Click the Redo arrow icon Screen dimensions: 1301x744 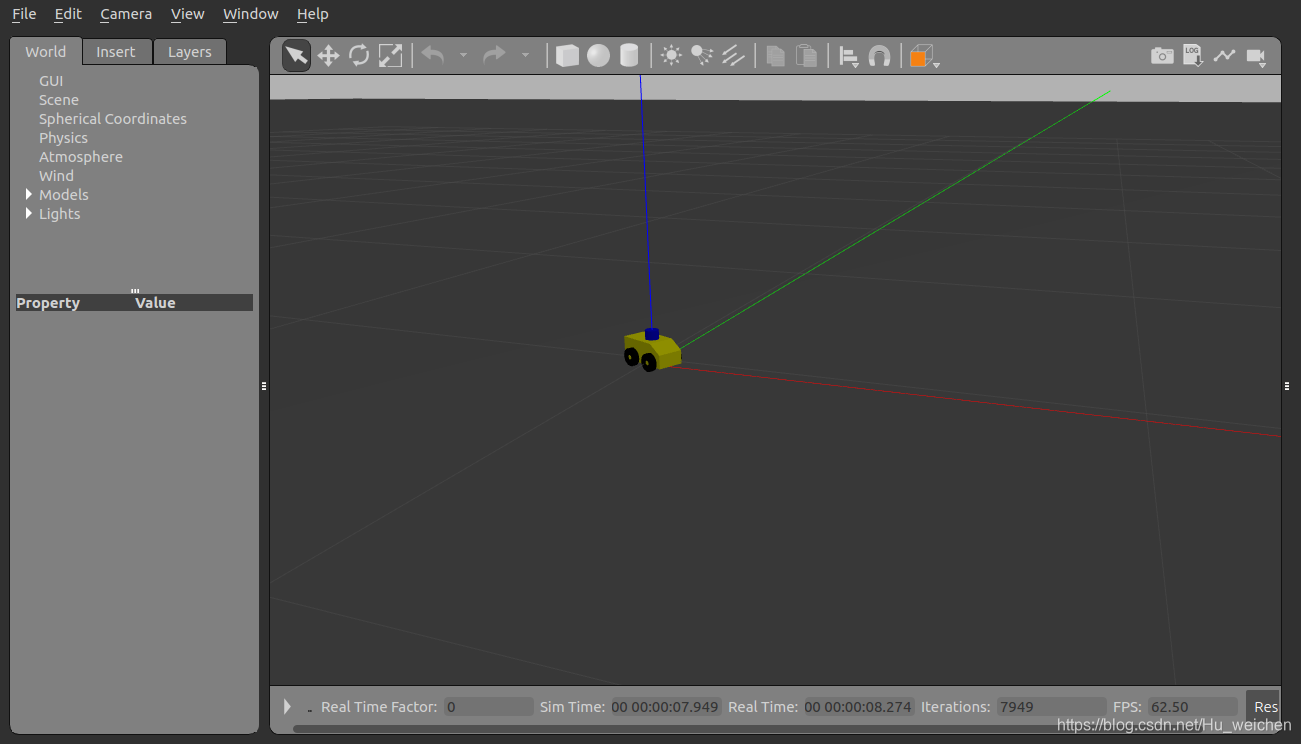tap(495, 56)
